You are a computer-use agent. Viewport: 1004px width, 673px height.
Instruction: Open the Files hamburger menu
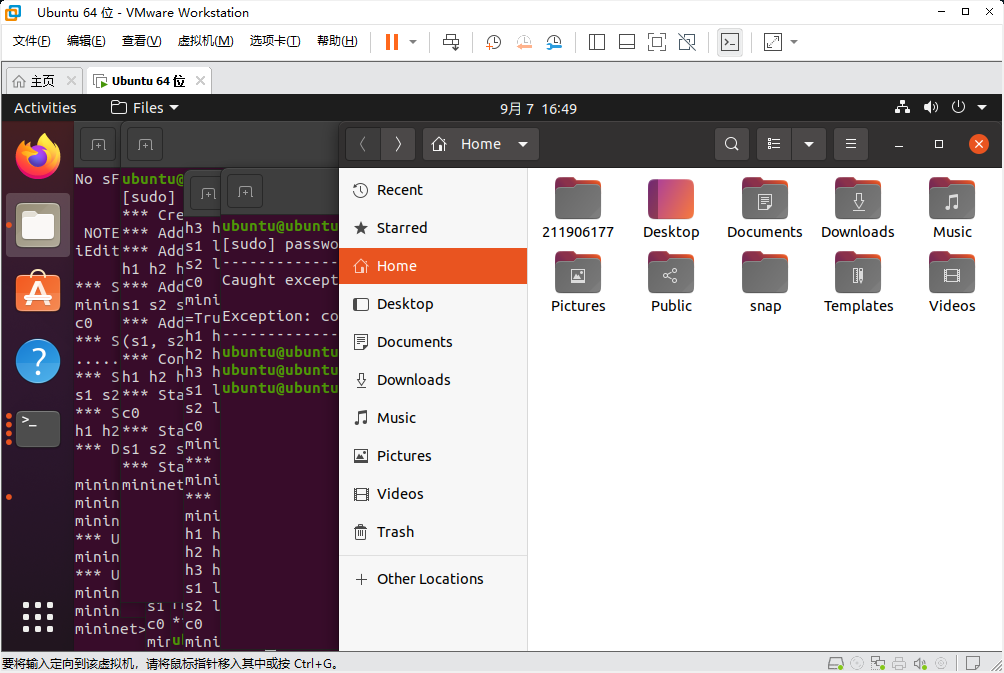point(851,144)
